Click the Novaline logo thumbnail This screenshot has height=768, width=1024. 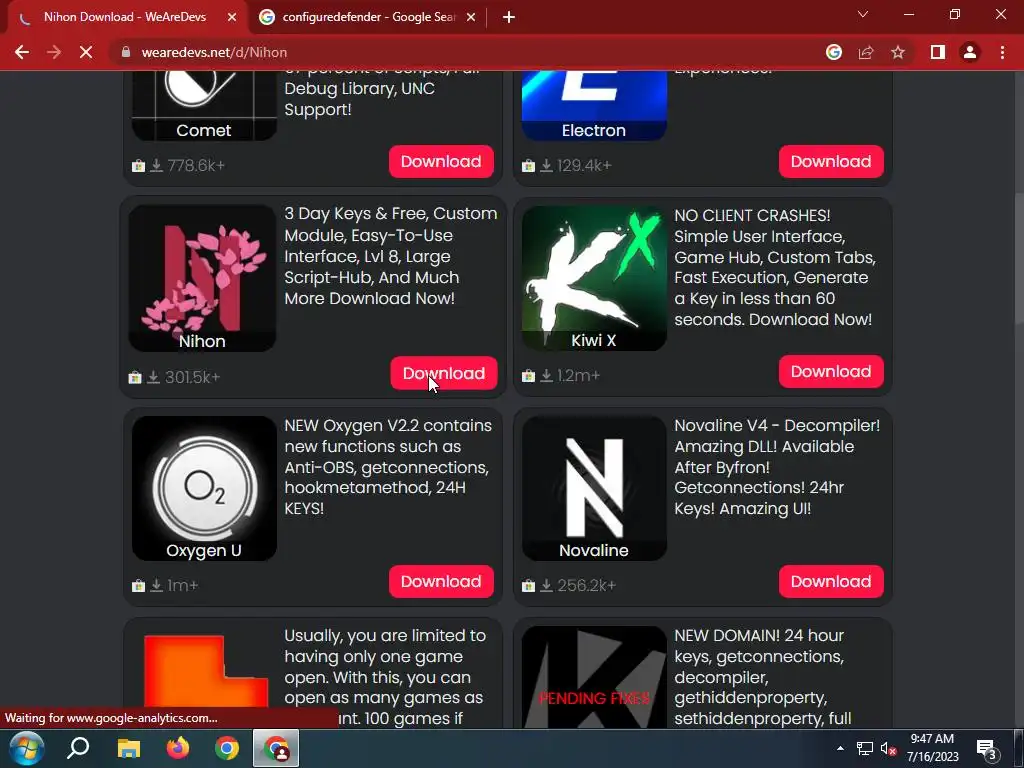click(594, 488)
